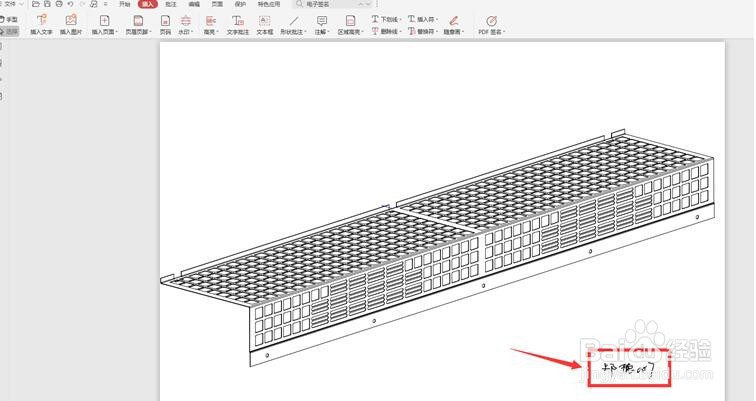Click the 插入页面 (insert page) icon
Image resolution: width=756 pixels, height=401 pixels.
104,20
